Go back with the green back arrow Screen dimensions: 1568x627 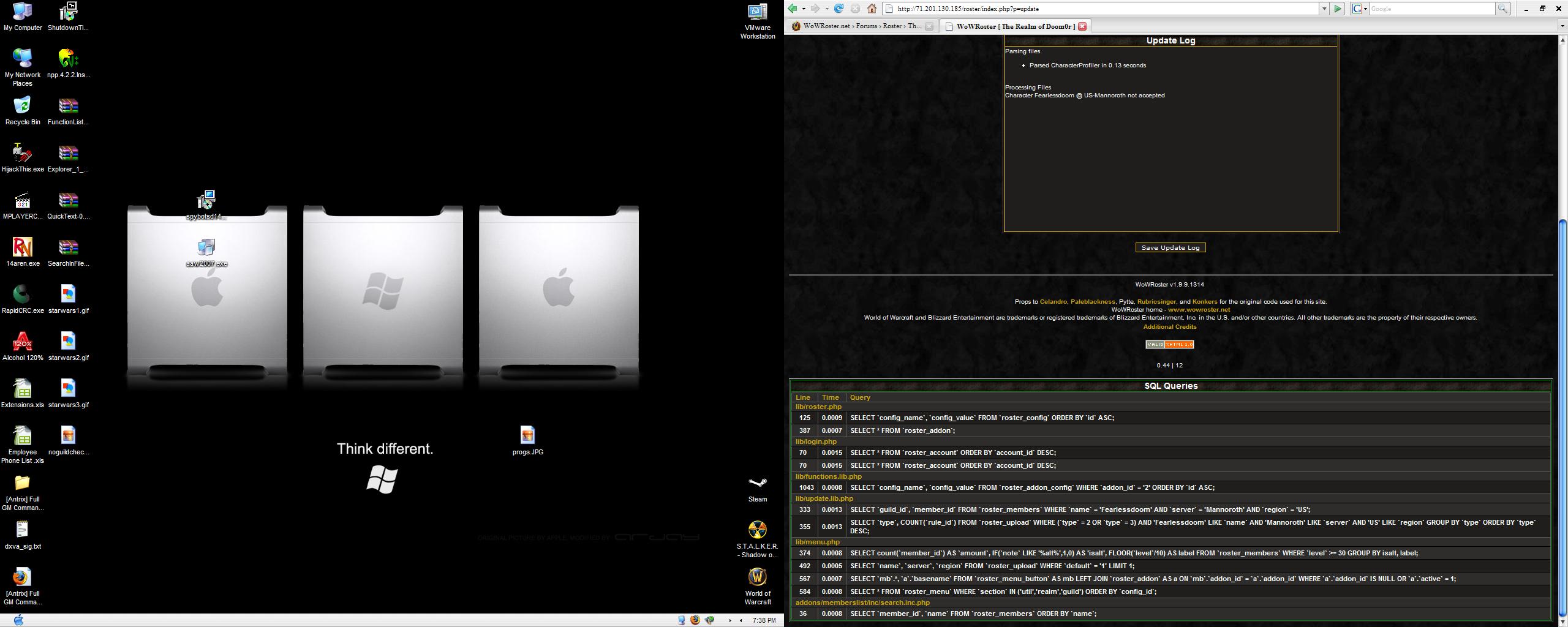tap(793, 9)
